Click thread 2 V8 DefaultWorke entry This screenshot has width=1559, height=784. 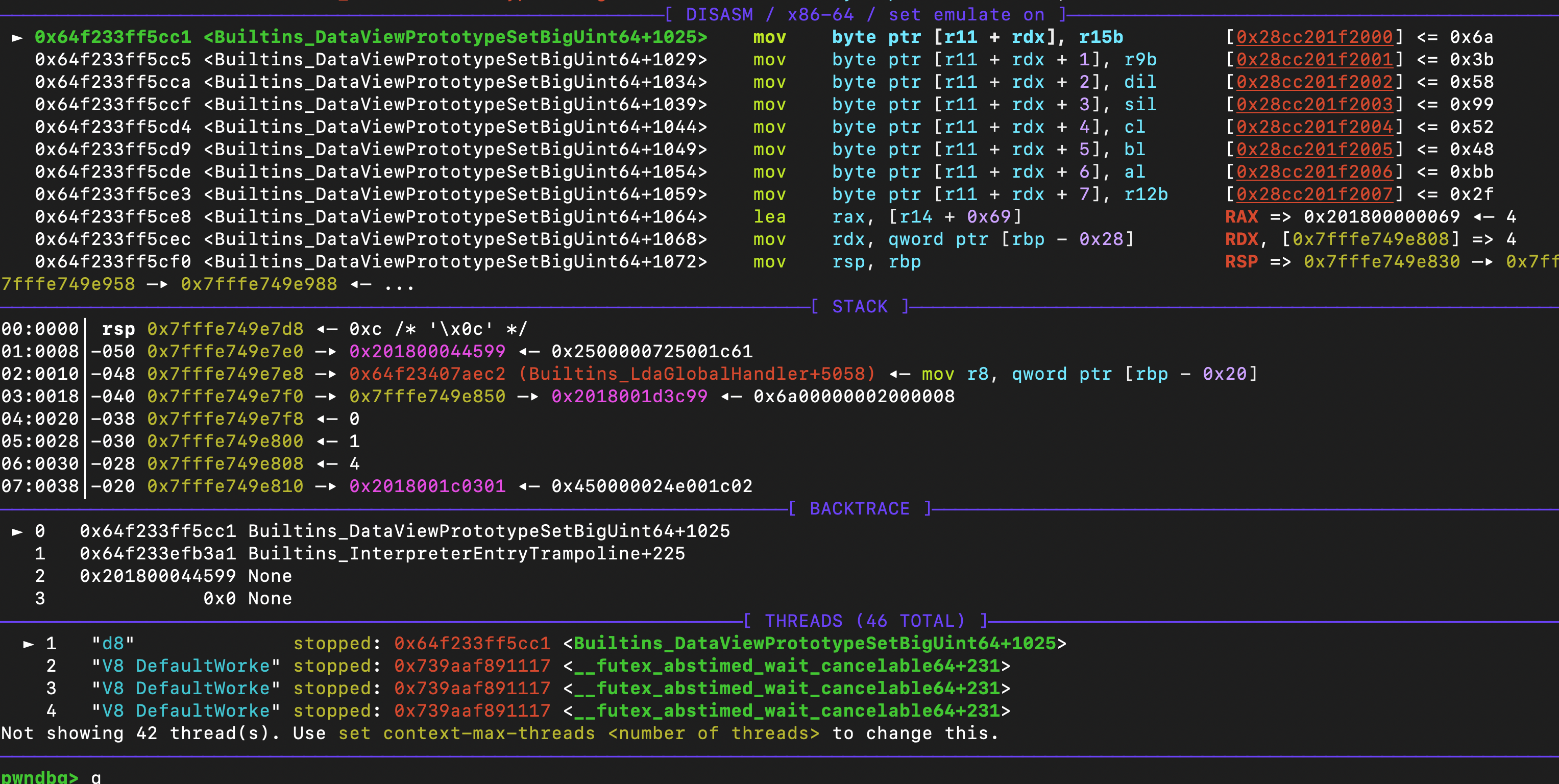[186, 666]
